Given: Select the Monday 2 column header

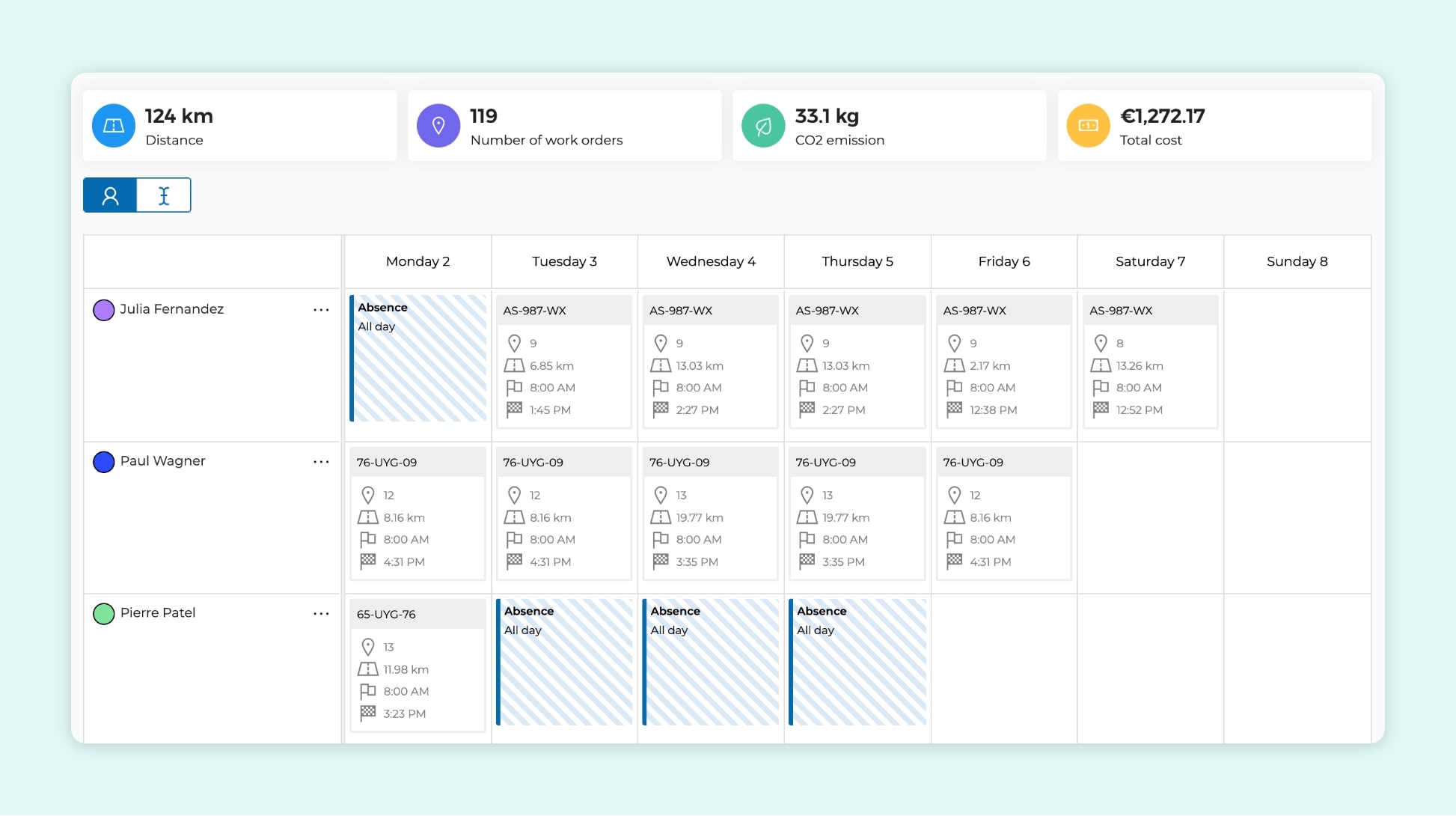Looking at the screenshot, I should [417, 261].
